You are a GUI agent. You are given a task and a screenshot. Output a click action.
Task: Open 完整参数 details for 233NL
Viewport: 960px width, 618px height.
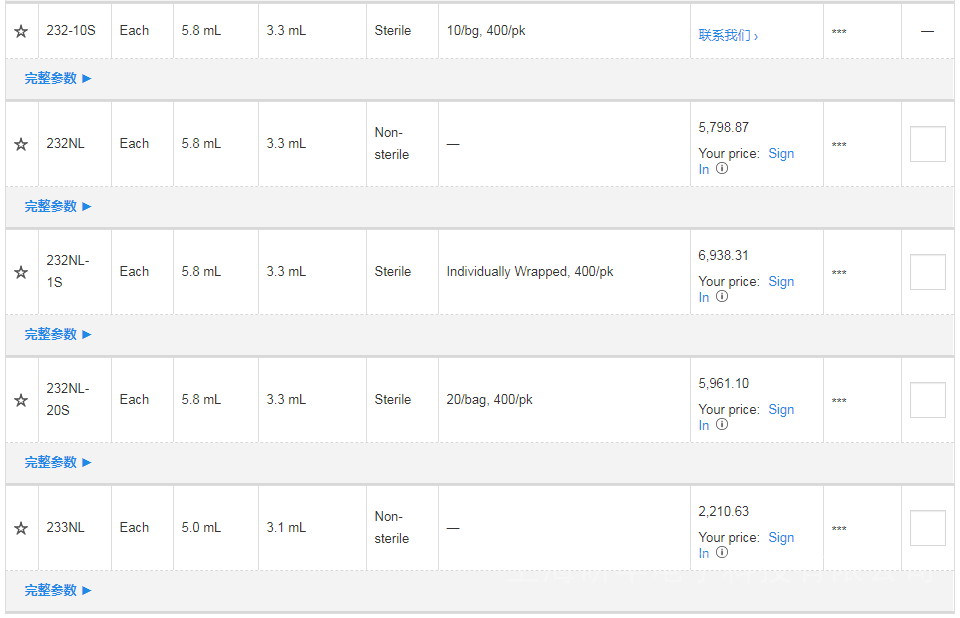click(58, 590)
